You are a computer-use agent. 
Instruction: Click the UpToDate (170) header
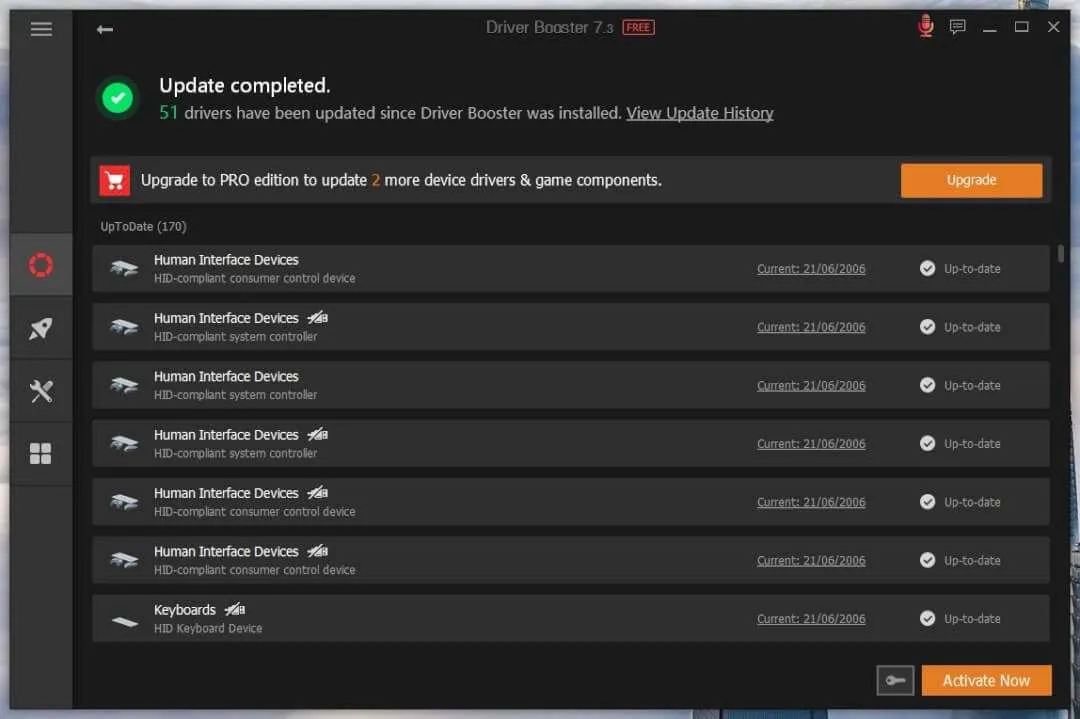(143, 227)
